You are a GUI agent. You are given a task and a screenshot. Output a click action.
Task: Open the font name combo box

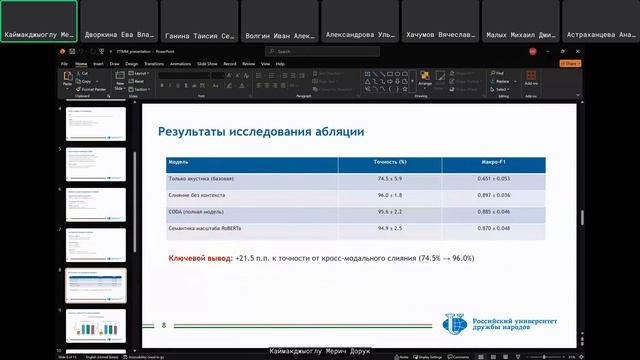click(x=183, y=76)
